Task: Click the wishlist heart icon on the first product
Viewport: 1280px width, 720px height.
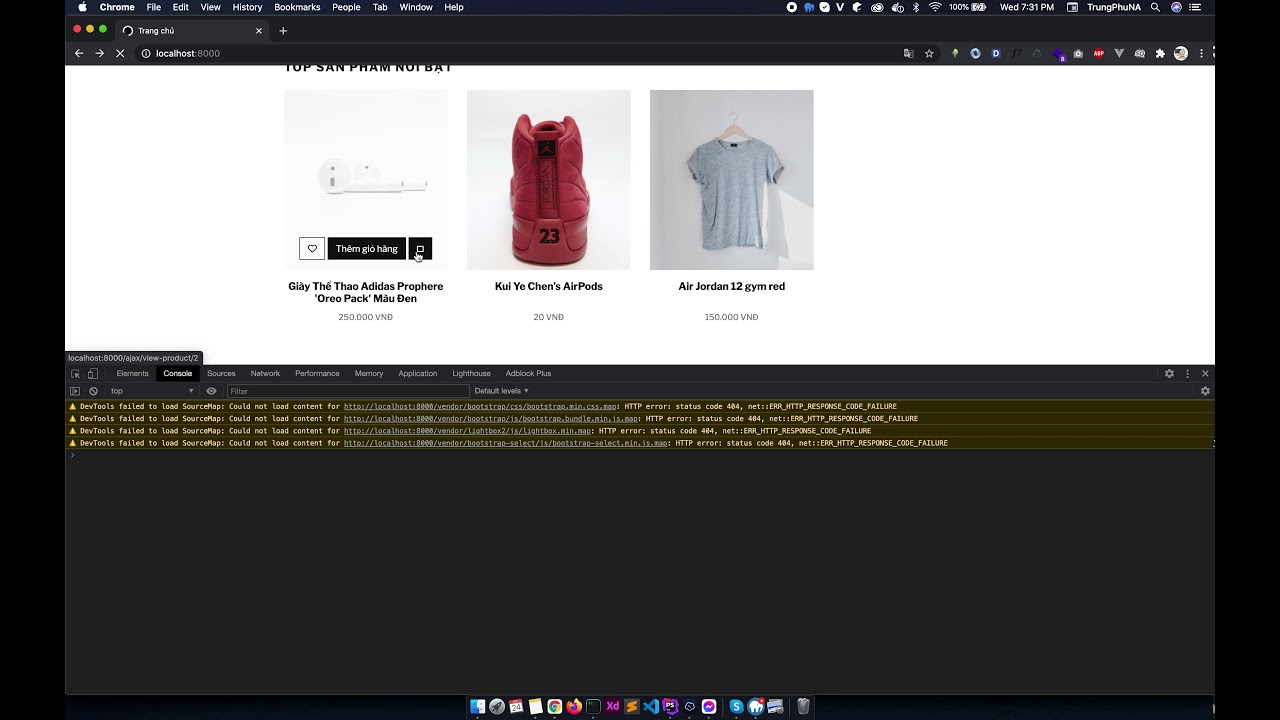Action: 312,249
